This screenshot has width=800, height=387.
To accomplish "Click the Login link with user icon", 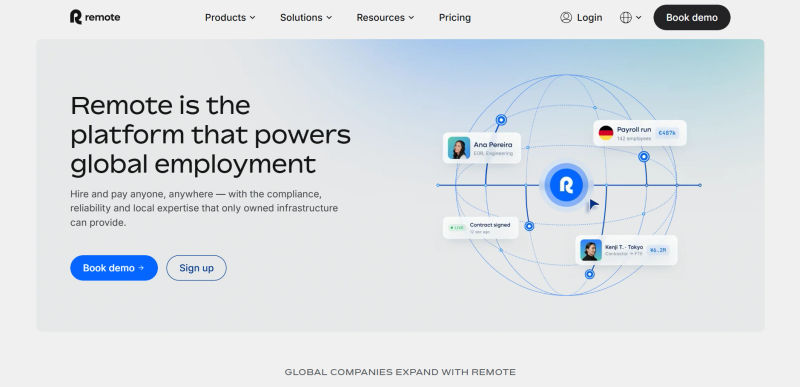I will coord(581,18).
